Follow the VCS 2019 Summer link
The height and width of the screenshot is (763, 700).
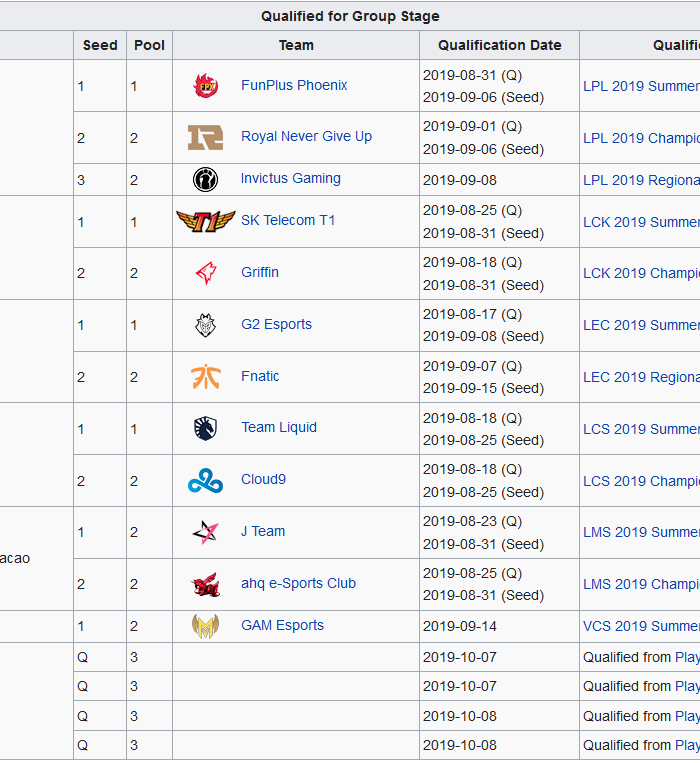pyautogui.click(x=641, y=626)
